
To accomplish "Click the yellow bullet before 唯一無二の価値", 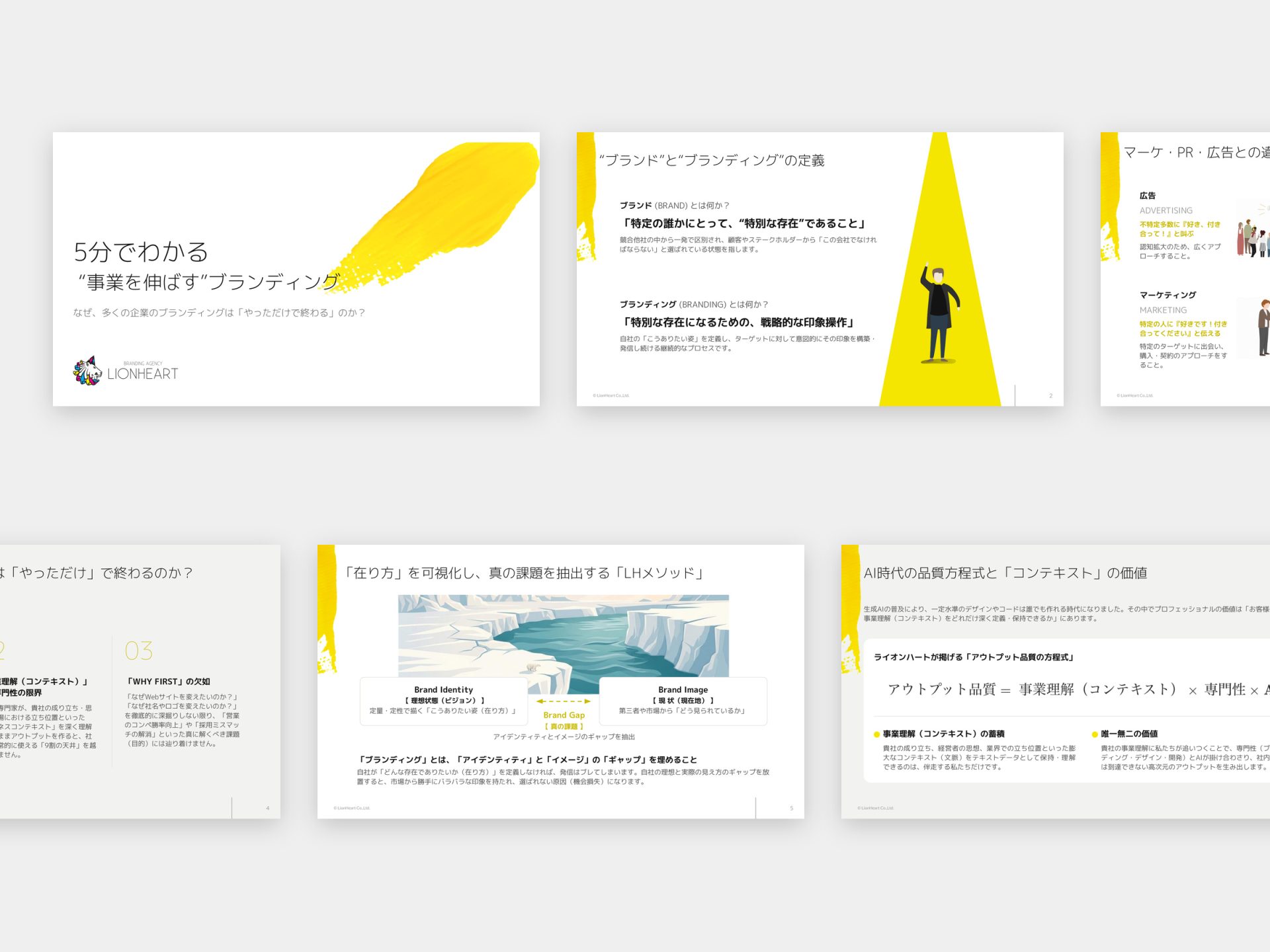I will point(1095,734).
